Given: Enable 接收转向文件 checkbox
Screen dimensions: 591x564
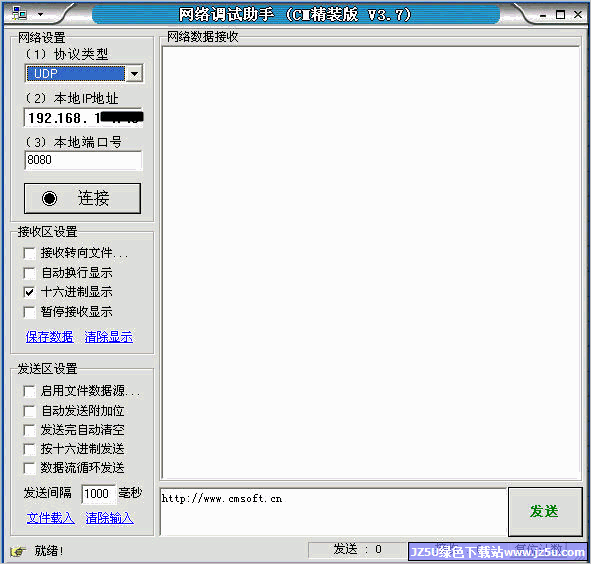Looking at the screenshot, I should point(29,253).
